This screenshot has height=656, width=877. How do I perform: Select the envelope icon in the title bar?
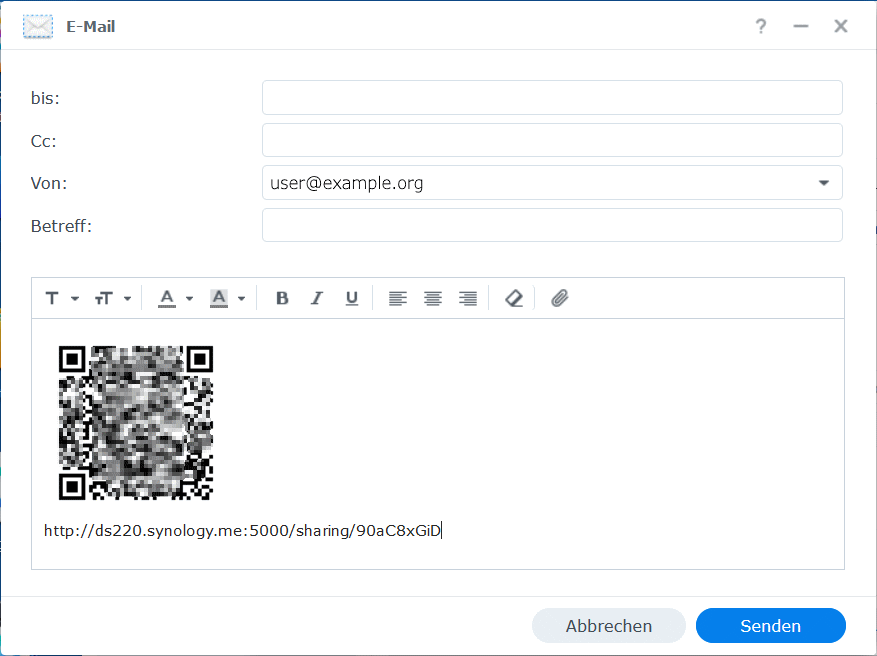[37, 26]
